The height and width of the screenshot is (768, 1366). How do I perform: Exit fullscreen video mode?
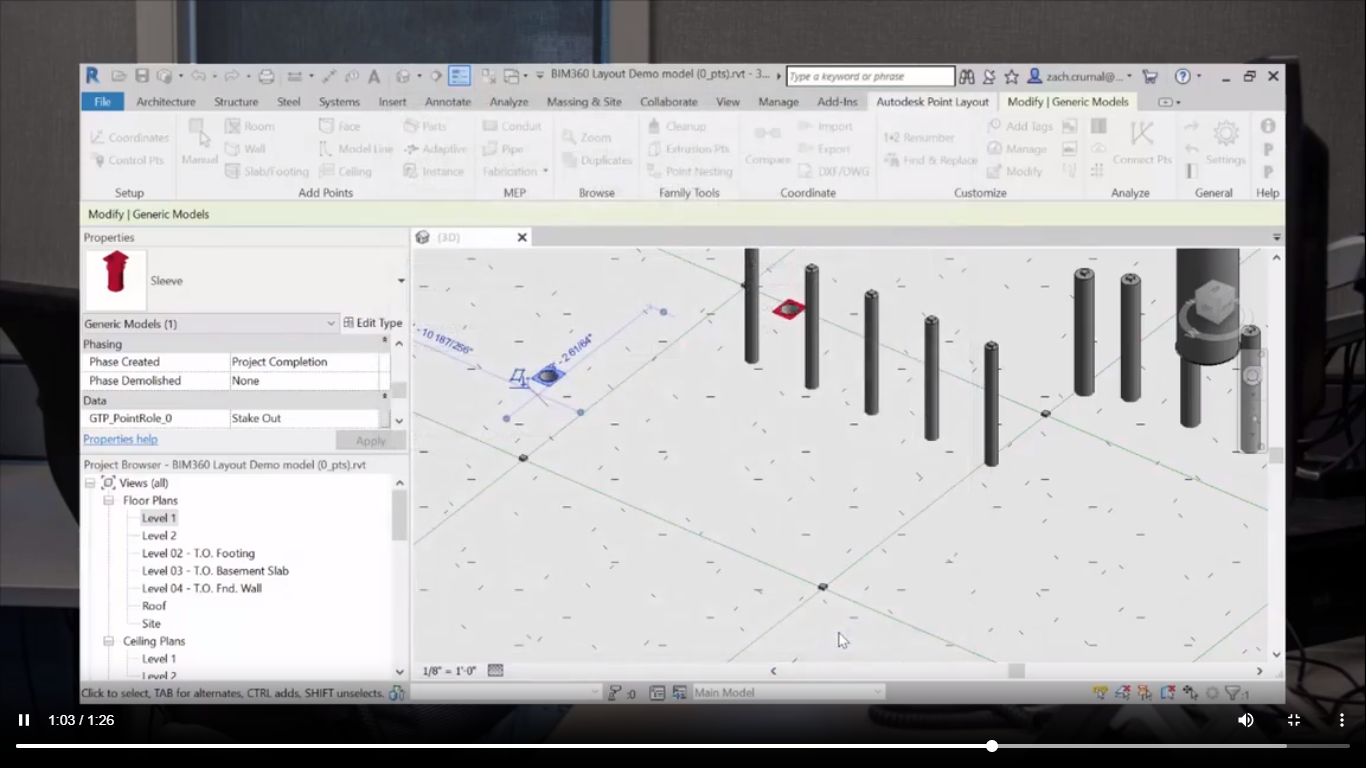[x=1293, y=720]
